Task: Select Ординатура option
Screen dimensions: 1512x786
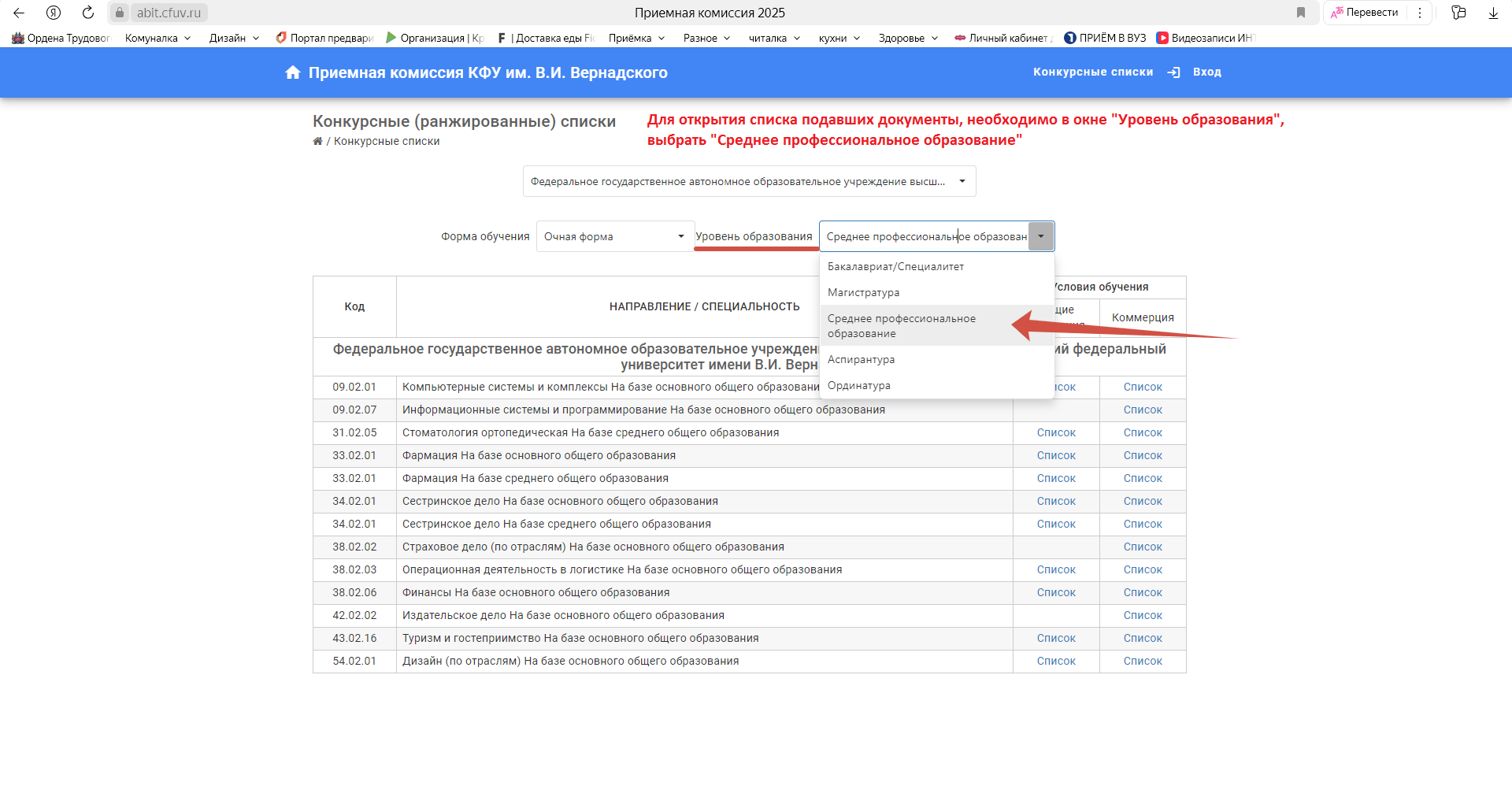Action: pos(936,385)
